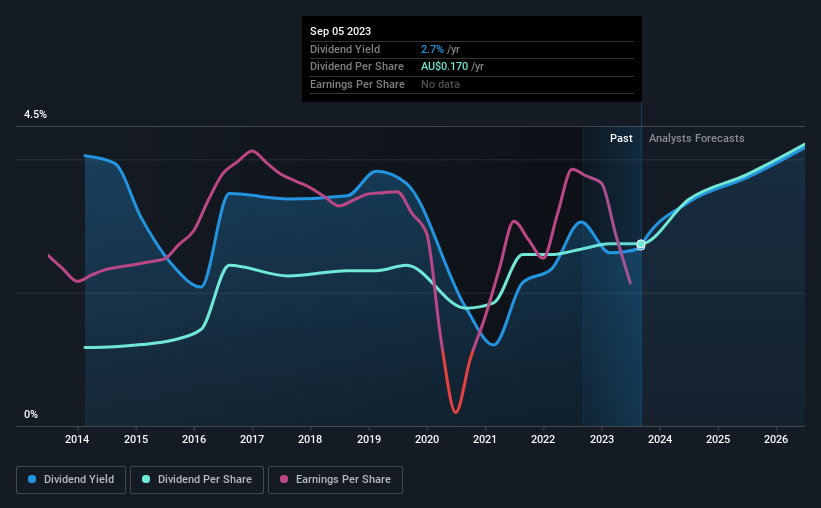This screenshot has height=508, width=821.
Task: Click the '4.5%' y-axis label
Action: click(35, 115)
